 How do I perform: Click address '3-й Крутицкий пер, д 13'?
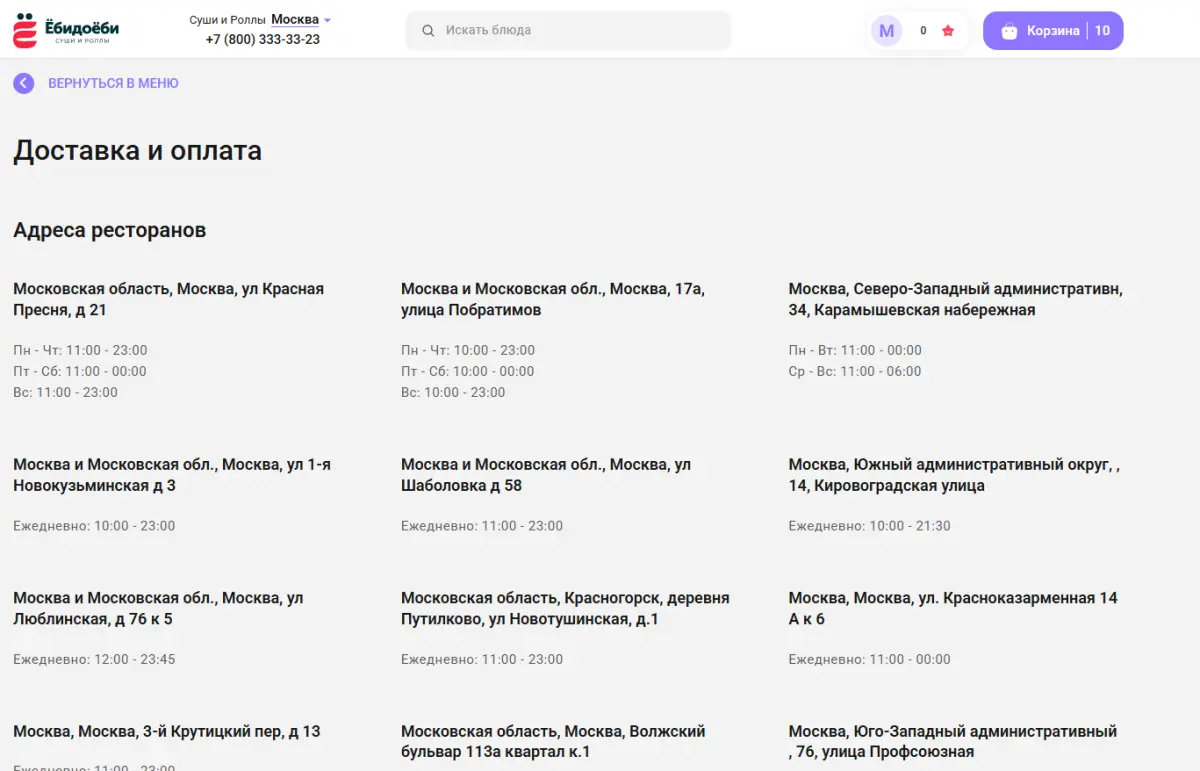(167, 732)
